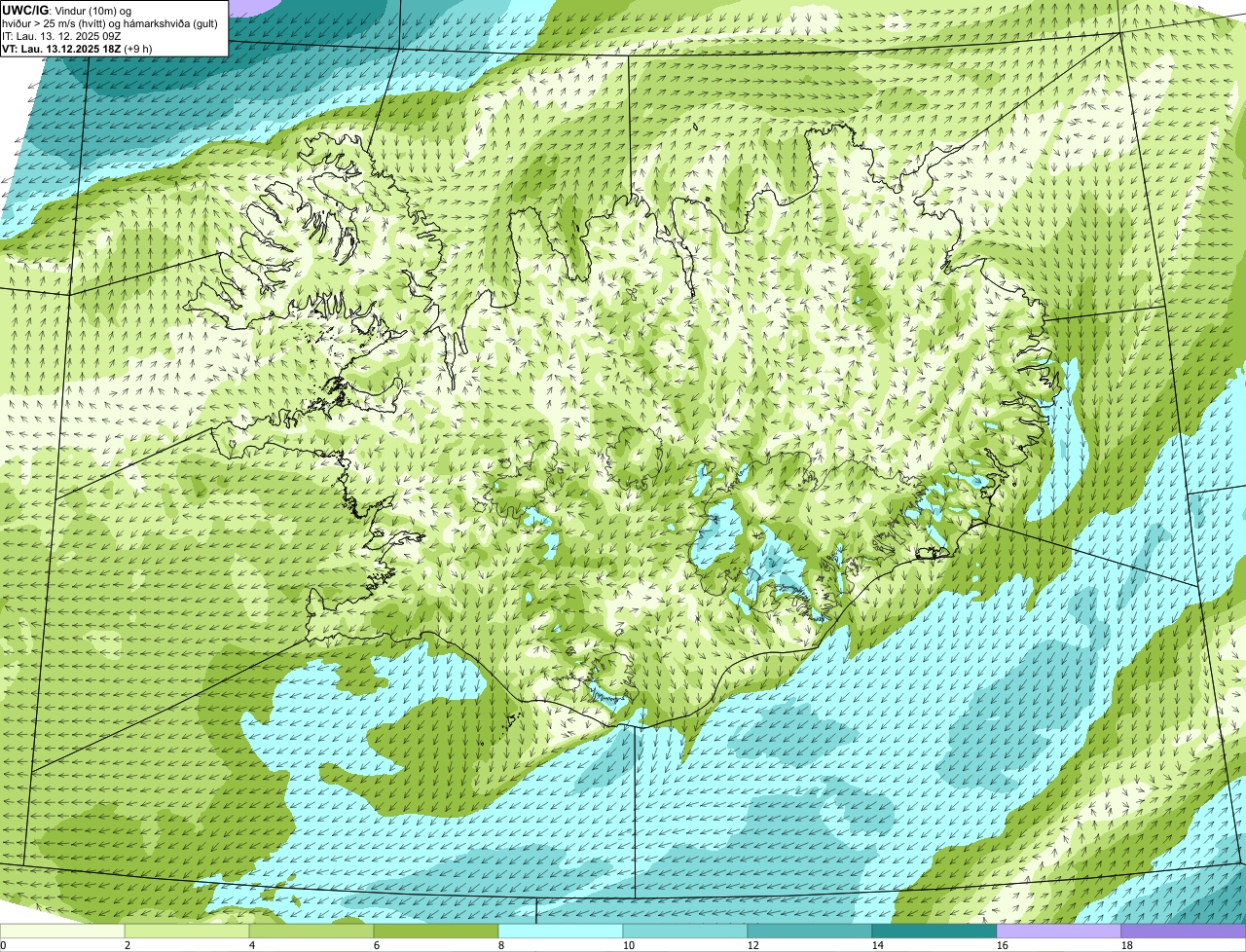Click the 12–14 m/s teal legend swatch

click(x=810, y=931)
